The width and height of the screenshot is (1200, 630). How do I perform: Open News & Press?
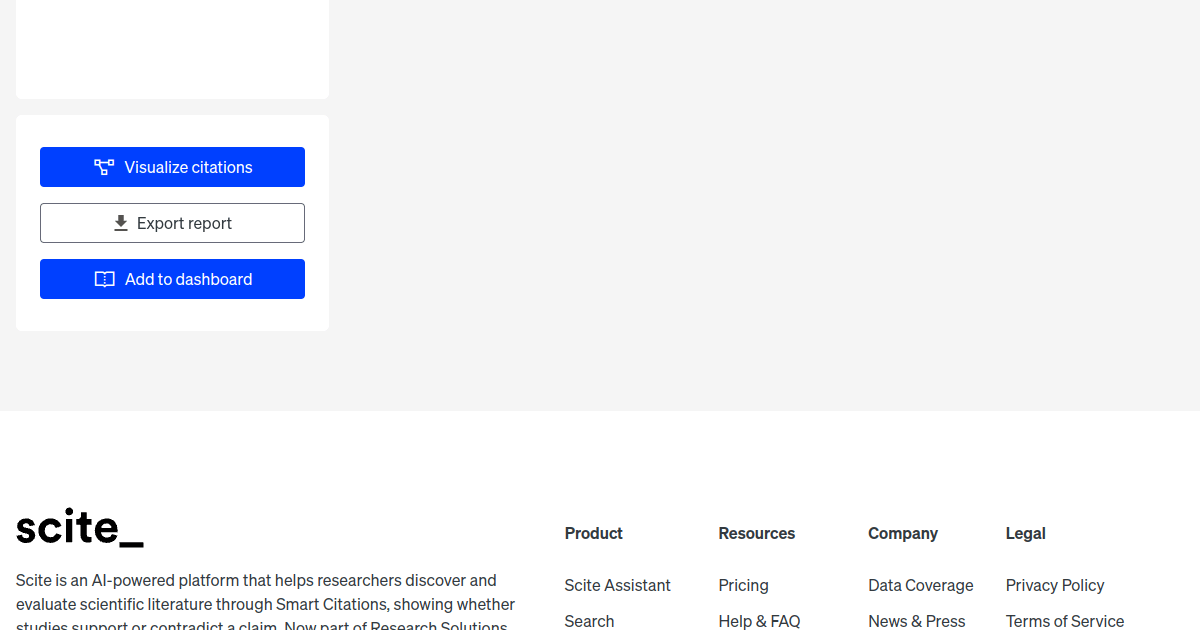[x=916, y=621]
